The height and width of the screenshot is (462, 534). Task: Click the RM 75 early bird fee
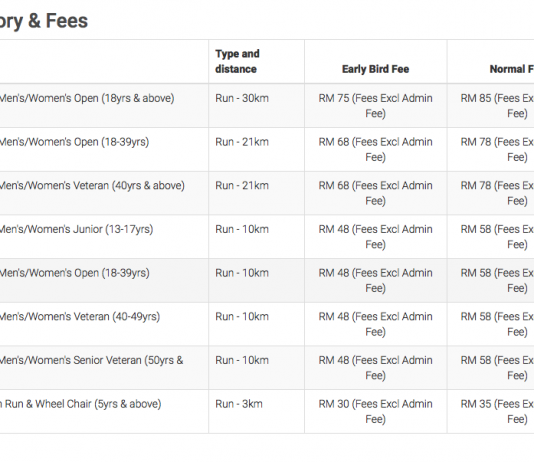tap(375, 106)
